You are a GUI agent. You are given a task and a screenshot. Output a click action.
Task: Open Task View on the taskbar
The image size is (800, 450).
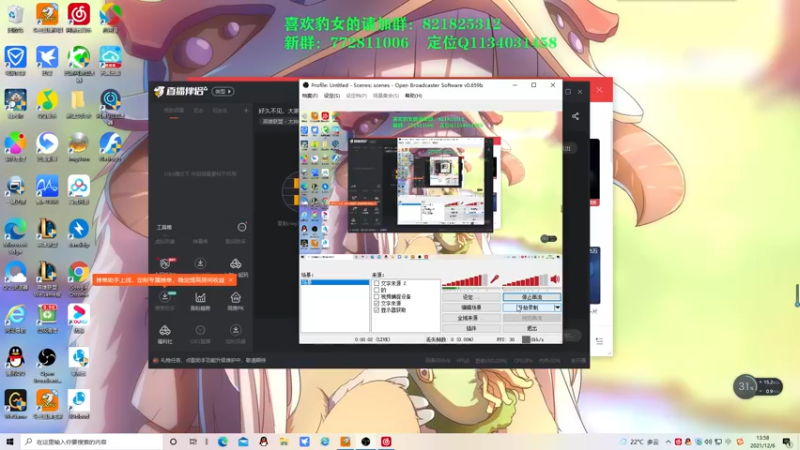(193, 441)
